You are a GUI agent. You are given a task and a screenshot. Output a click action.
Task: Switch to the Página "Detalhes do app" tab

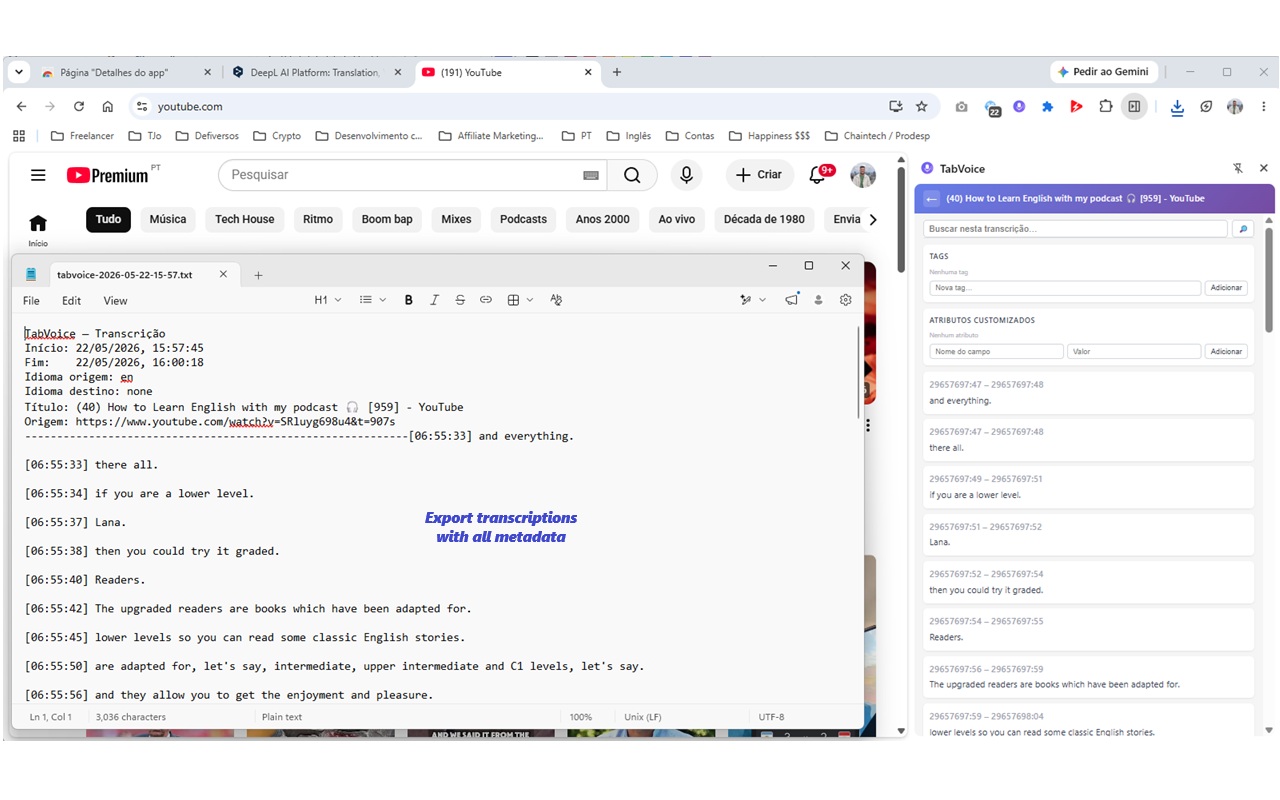(x=126, y=72)
